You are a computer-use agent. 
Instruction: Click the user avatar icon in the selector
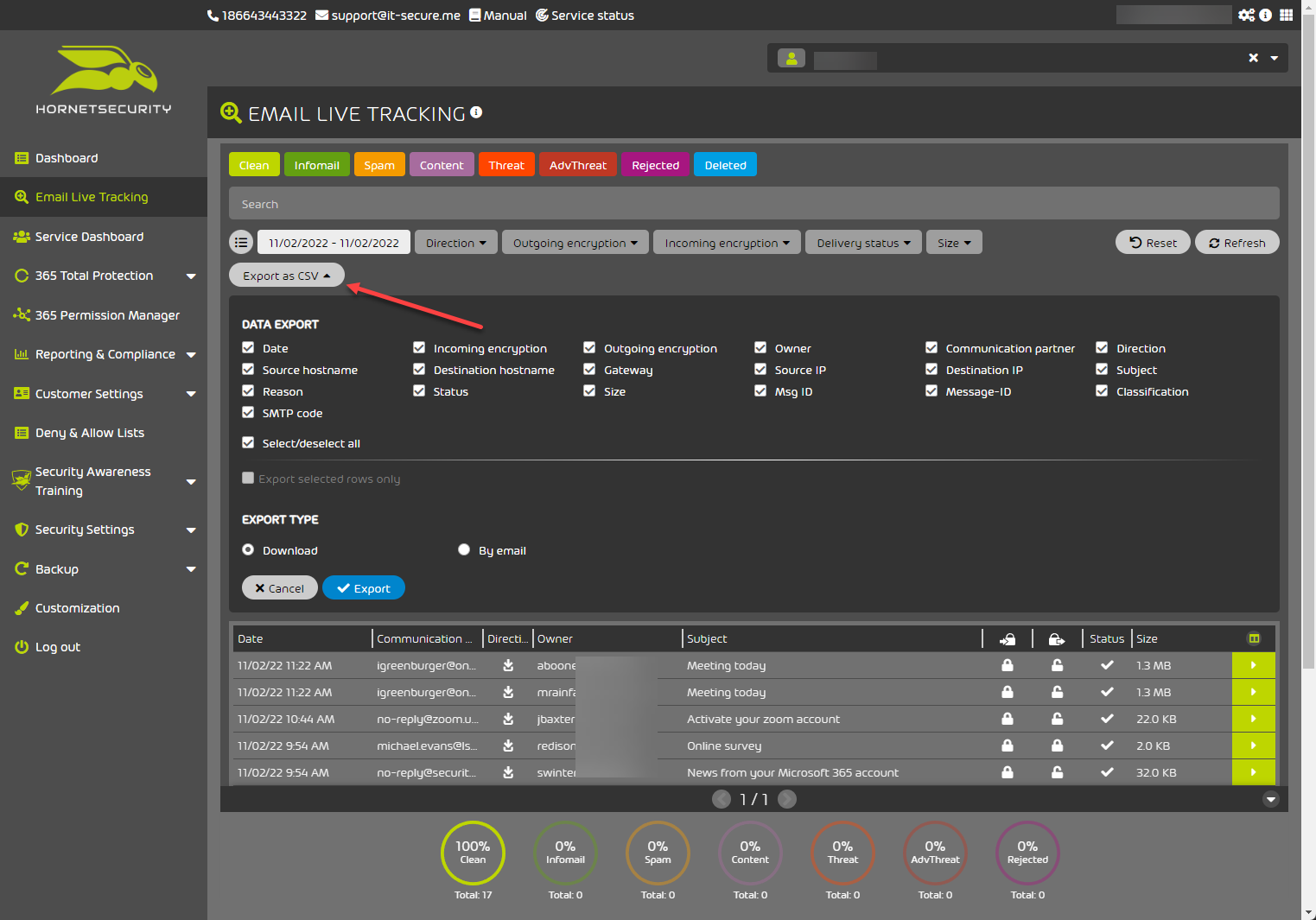pyautogui.click(x=792, y=58)
